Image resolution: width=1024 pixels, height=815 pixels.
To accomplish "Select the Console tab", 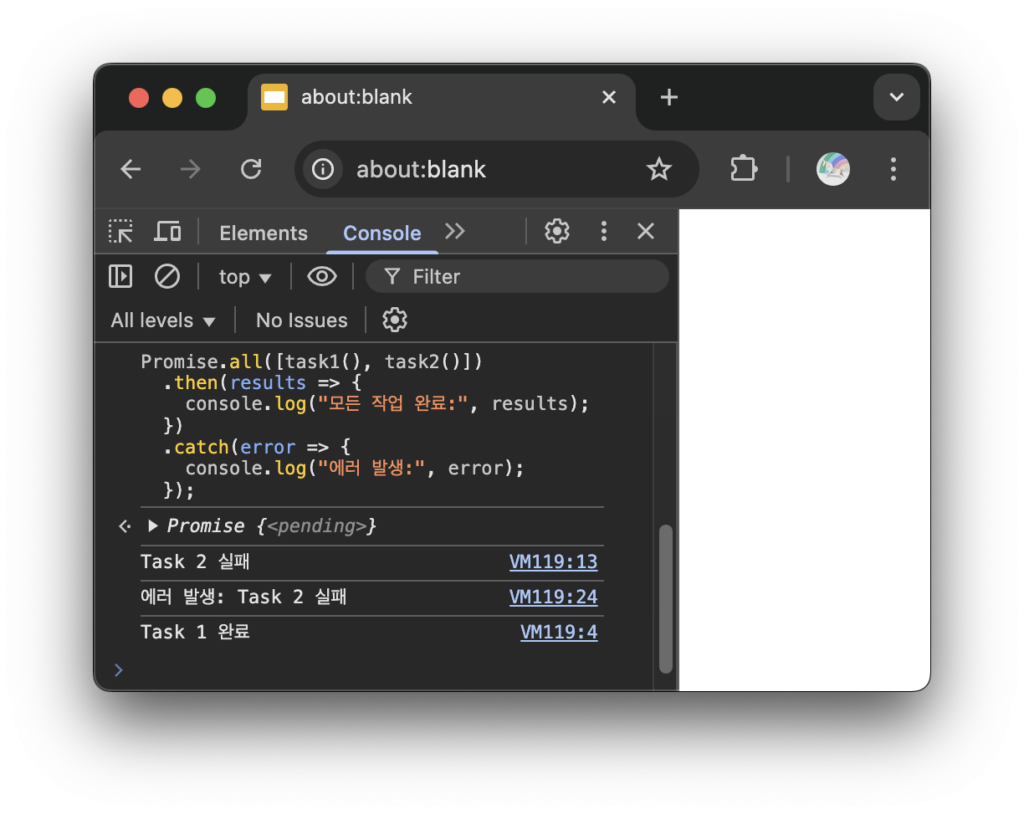I will (x=382, y=233).
